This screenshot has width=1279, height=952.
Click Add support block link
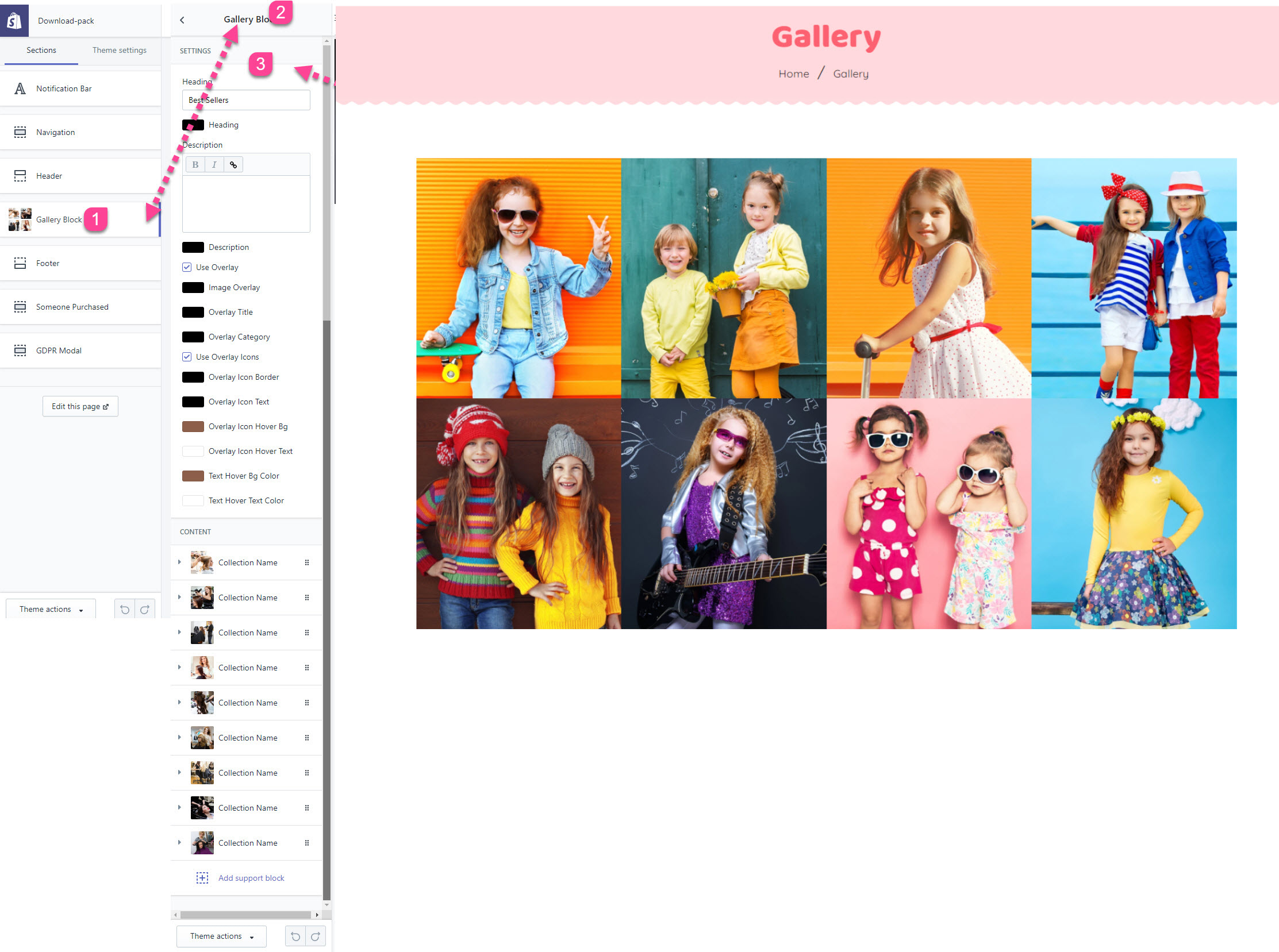pos(251,878)
